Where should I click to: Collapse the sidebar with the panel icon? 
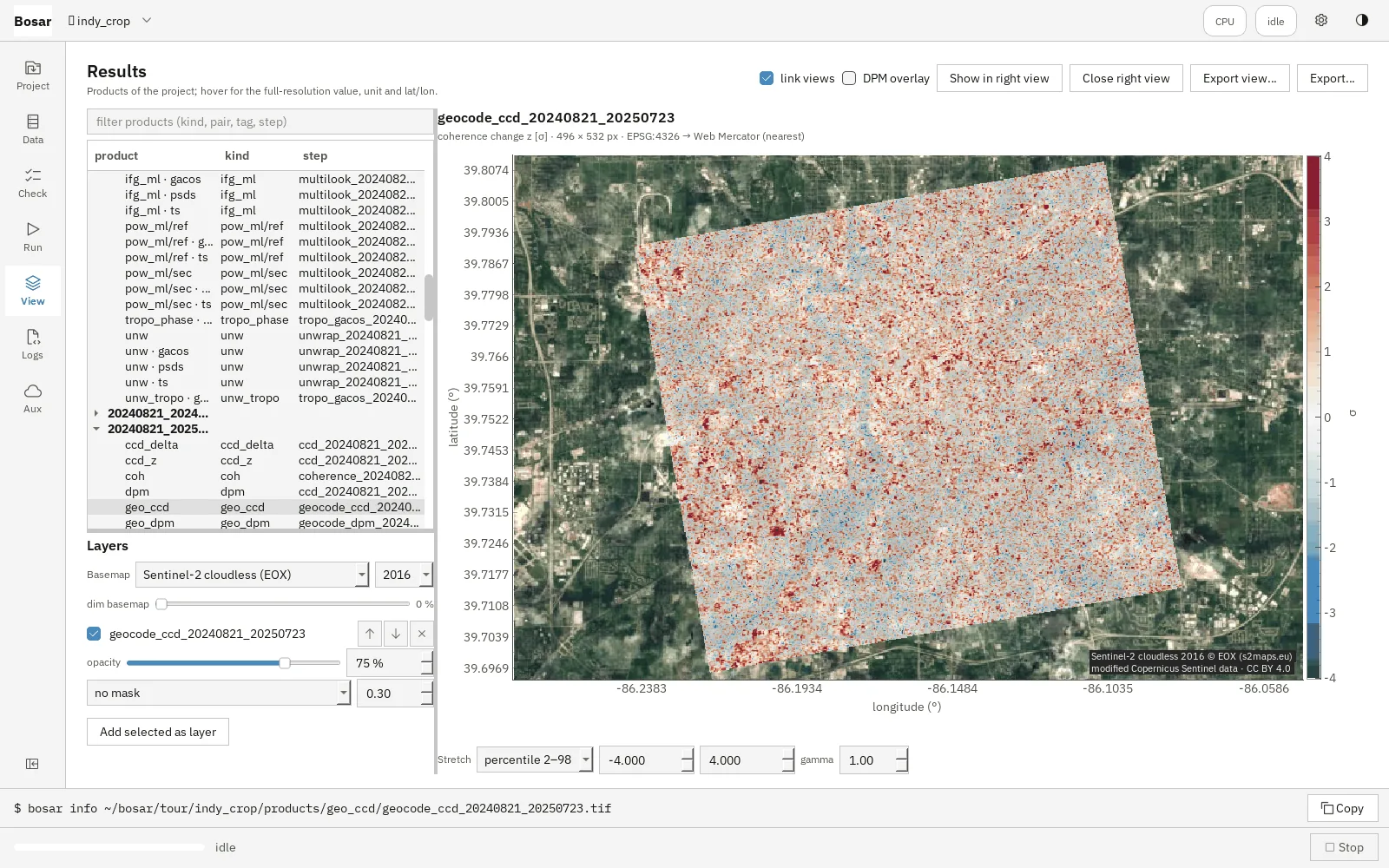click(x=32, y=764)
